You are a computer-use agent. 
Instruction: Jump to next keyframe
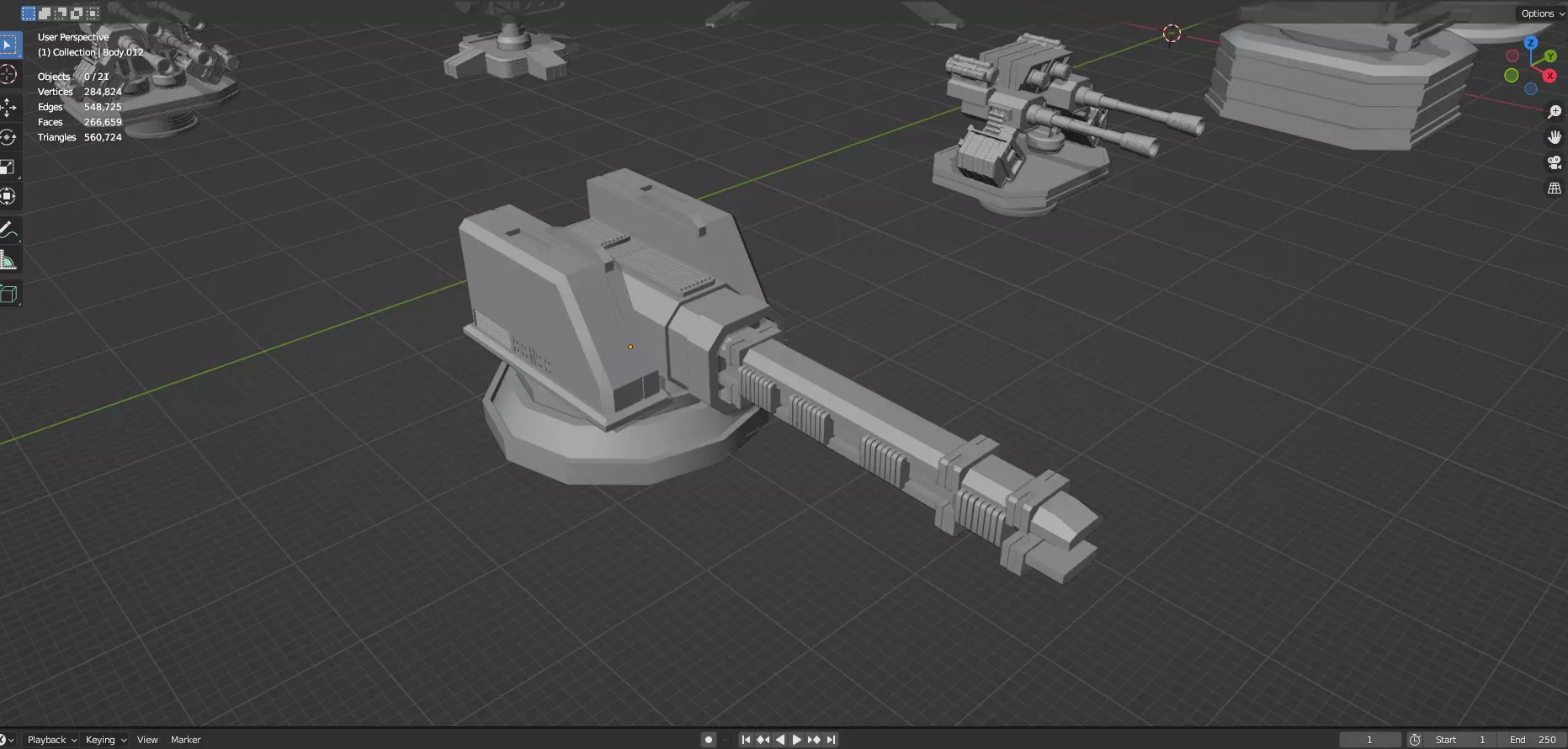[x=814, y=740]
